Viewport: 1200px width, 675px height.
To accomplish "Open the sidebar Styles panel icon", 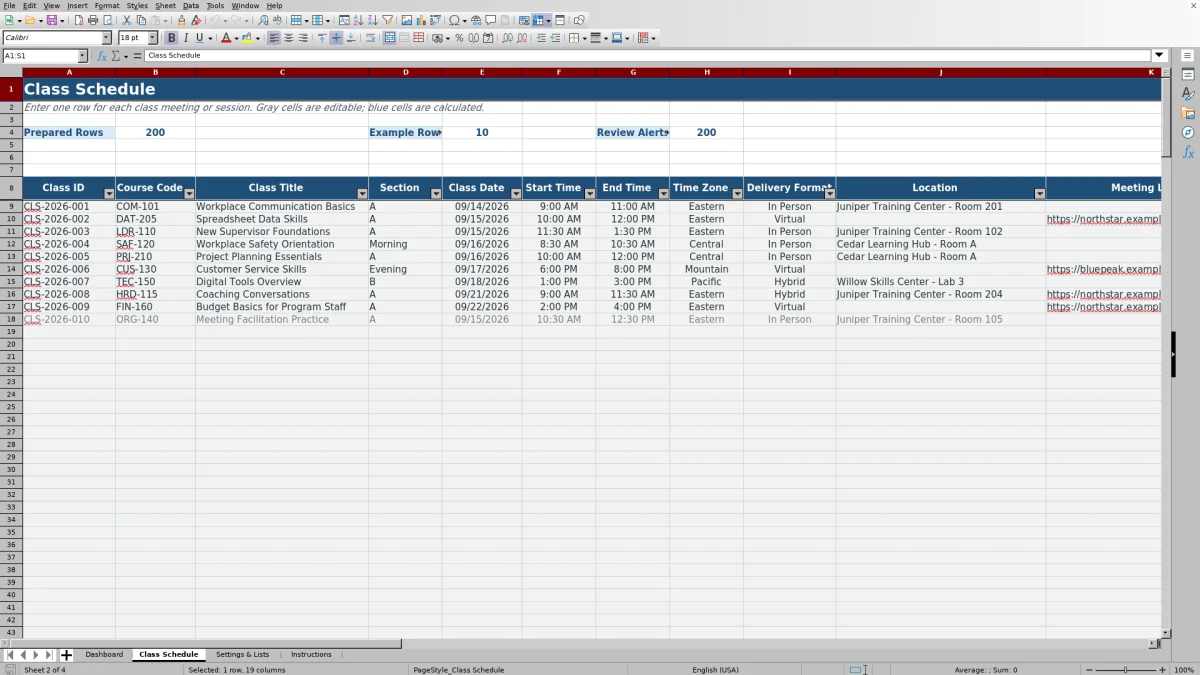I will [x=1188, y=94].
